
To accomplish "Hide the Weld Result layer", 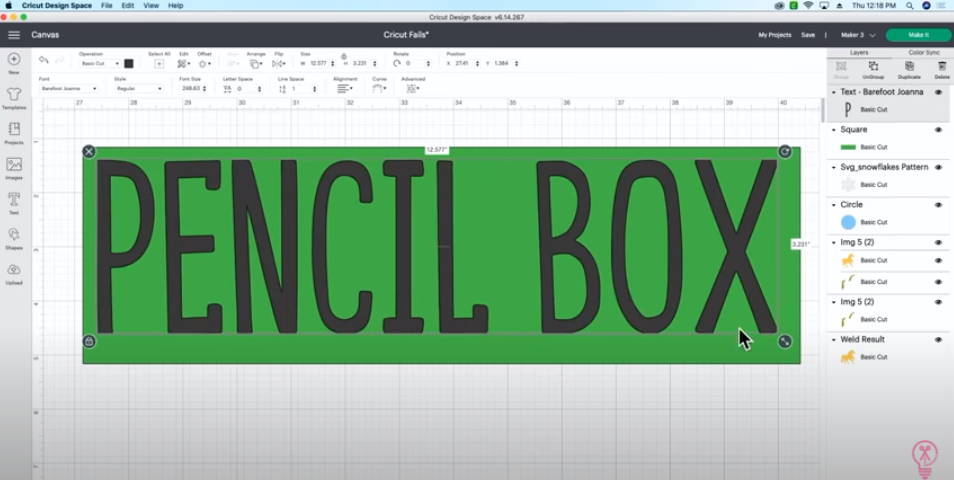I will [x=938, y=339].
